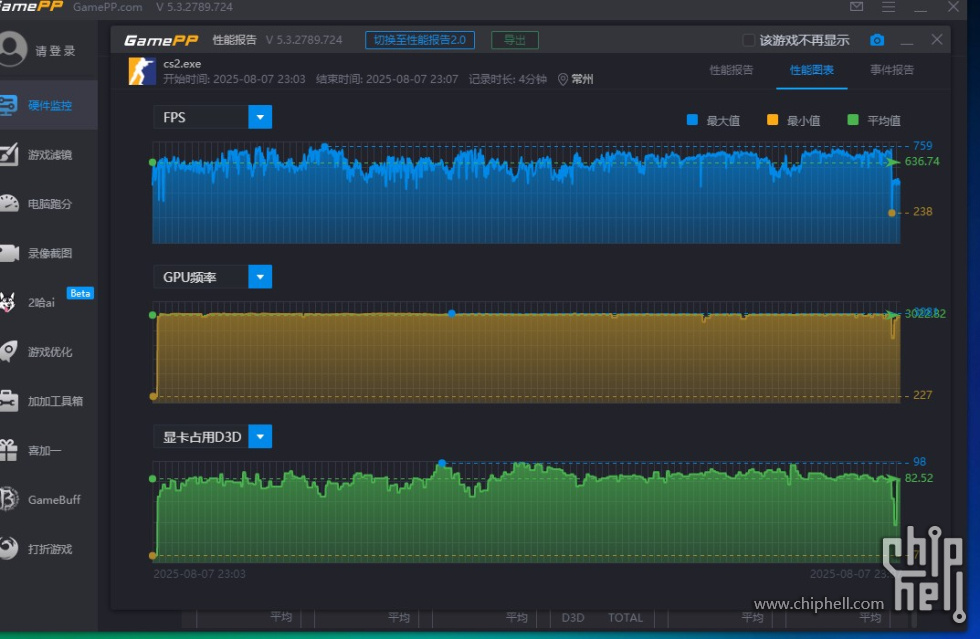Image resolution: width=980 pixels, height=639 pixels.
Task: Click the GPU频率 maximum marker dot
Action: click(x=451, y=313)
